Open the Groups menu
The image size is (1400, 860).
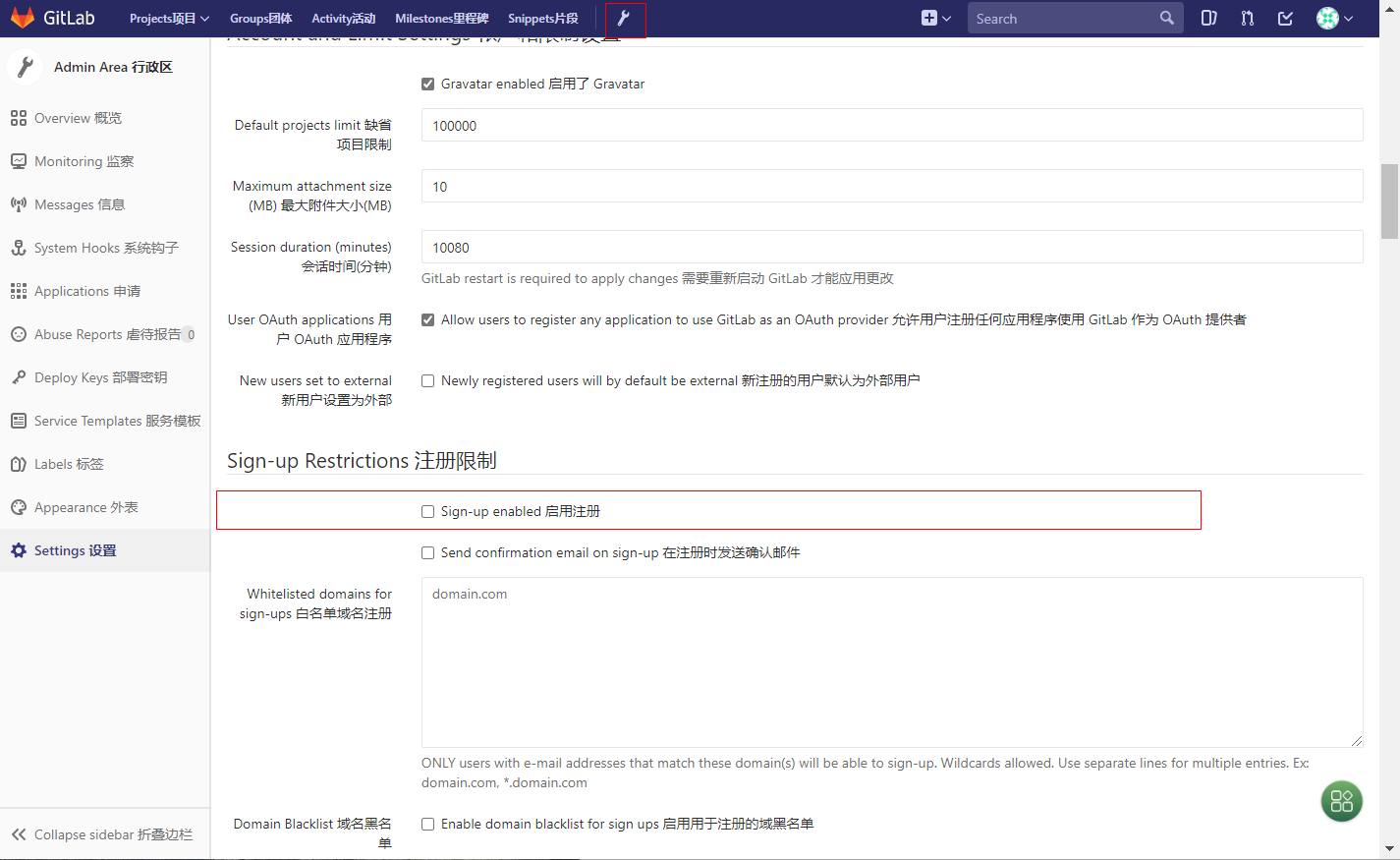click(259, 18)
